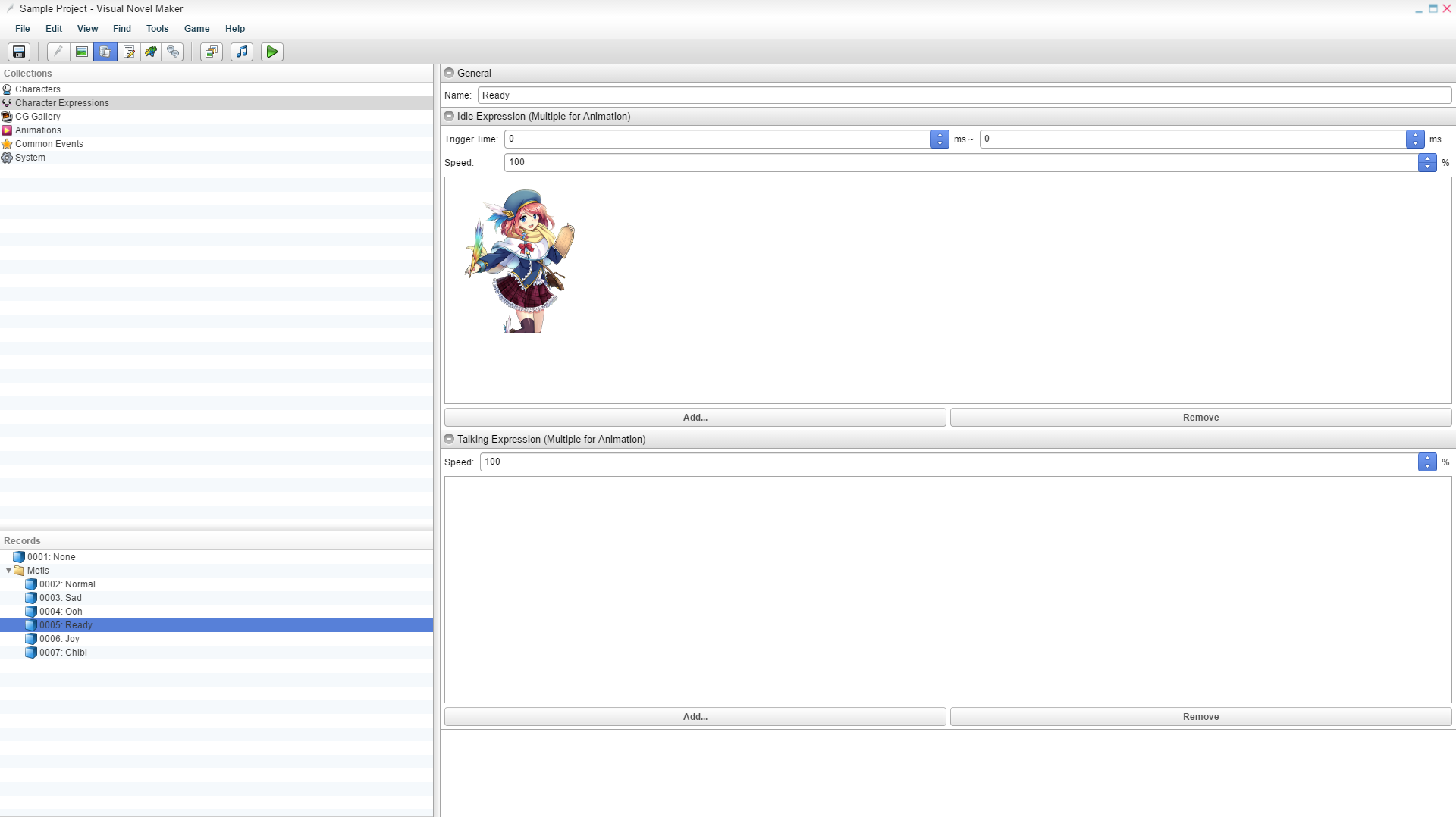Select the Metis character thumbnail image
This screenshot has height=817, width=1456.
[520, 261]
